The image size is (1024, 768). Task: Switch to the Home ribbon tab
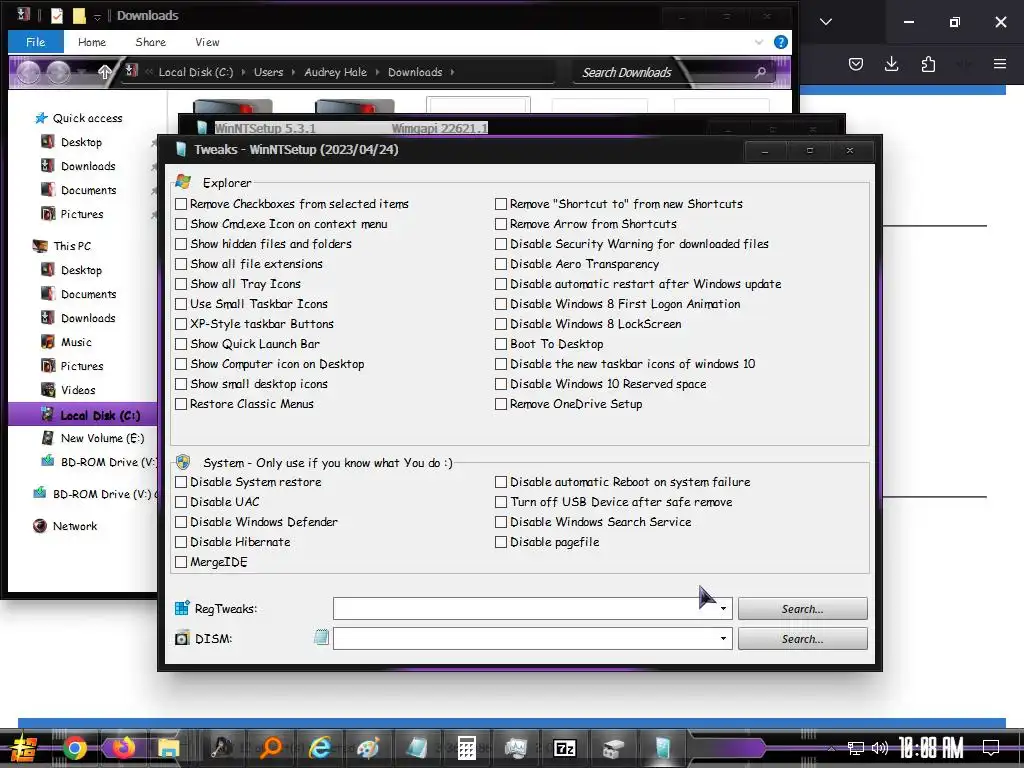tap(91, 42)
